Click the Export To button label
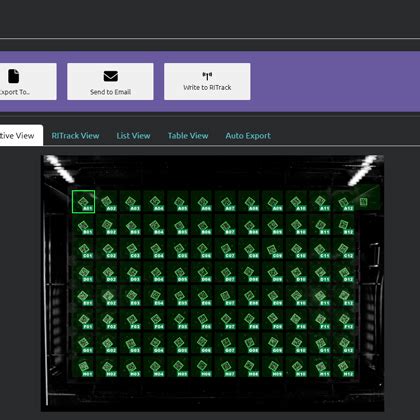 tap(14, 92)
